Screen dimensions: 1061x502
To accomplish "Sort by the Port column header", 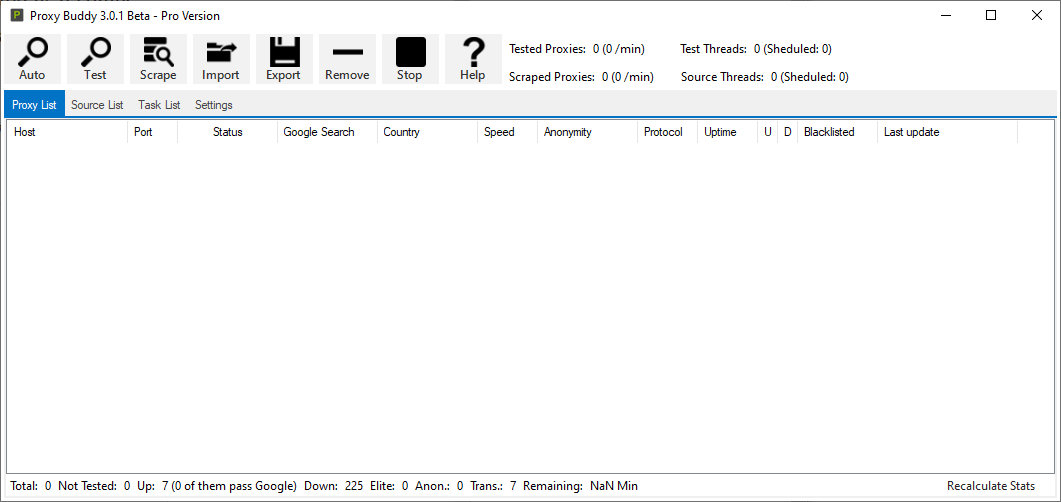I will coord(152,132).
